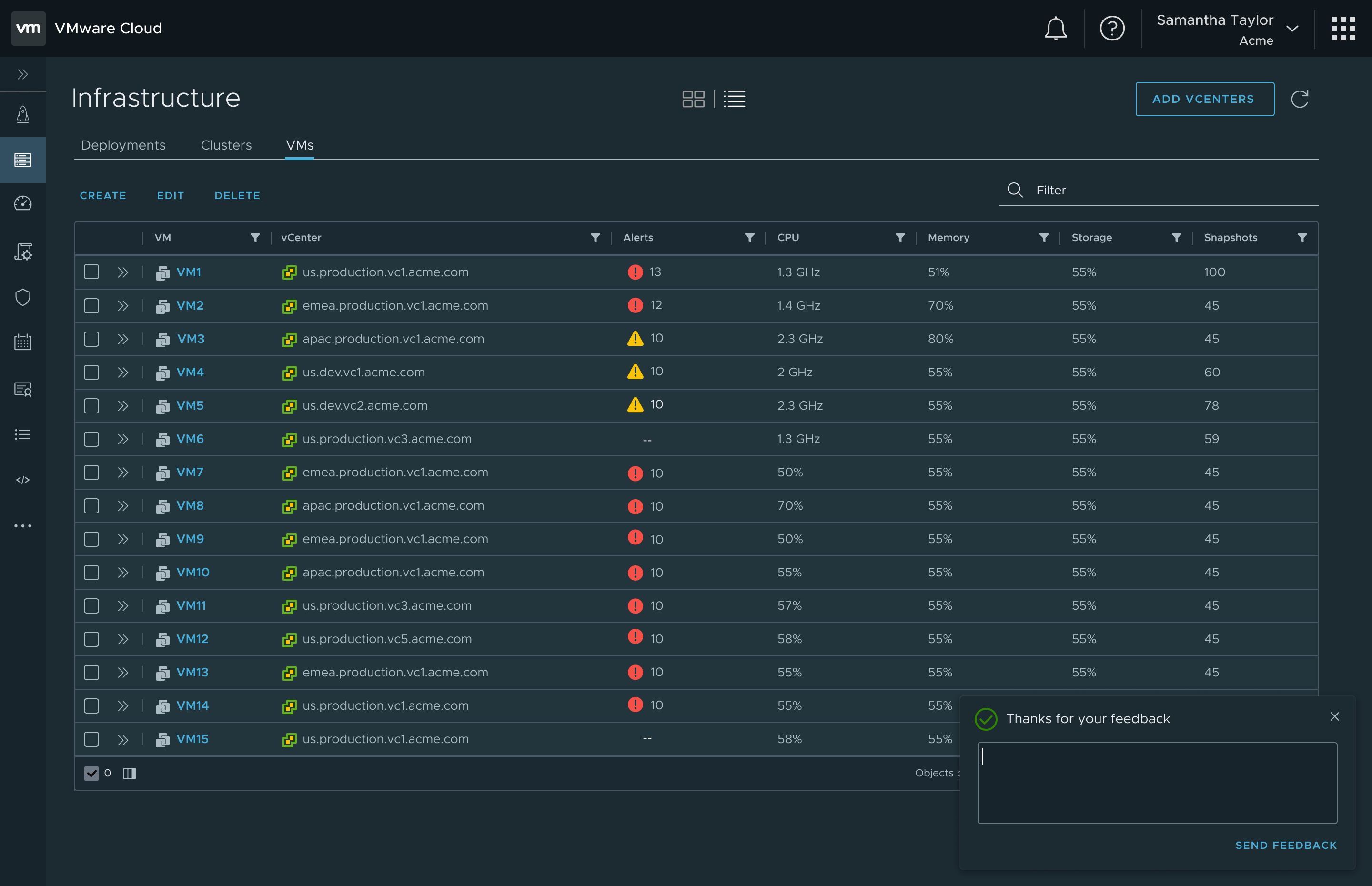Expand the VM8 row details
The width and height of the screenshot is (1372, 886).
coord(122,506)
